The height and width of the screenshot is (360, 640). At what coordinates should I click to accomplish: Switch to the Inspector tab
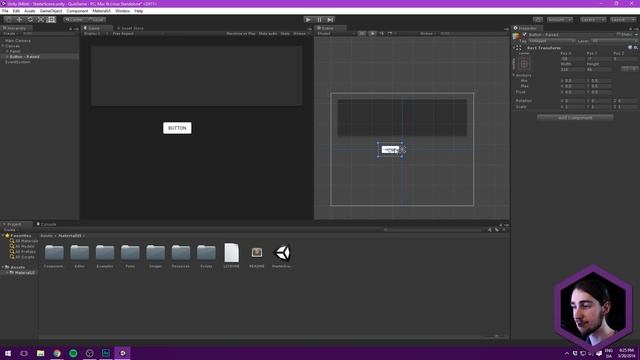coord(527,28)
